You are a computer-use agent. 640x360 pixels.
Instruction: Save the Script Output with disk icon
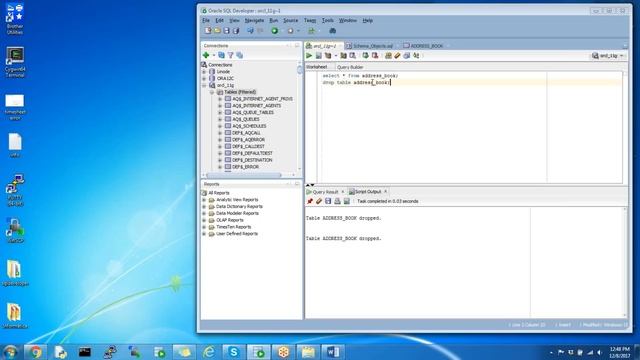coord(328,201)
